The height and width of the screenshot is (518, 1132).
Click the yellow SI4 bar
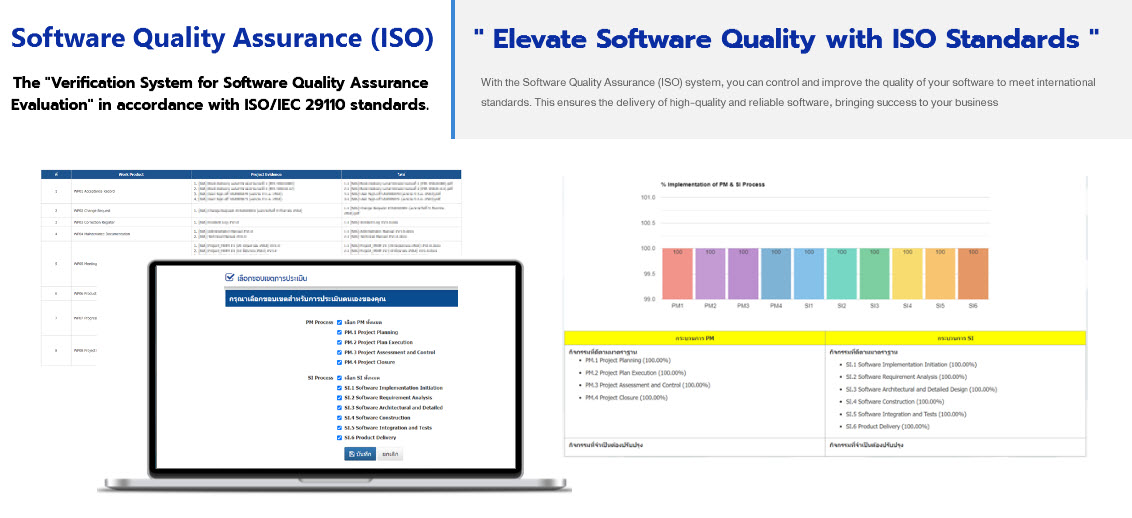pos(907,273)
